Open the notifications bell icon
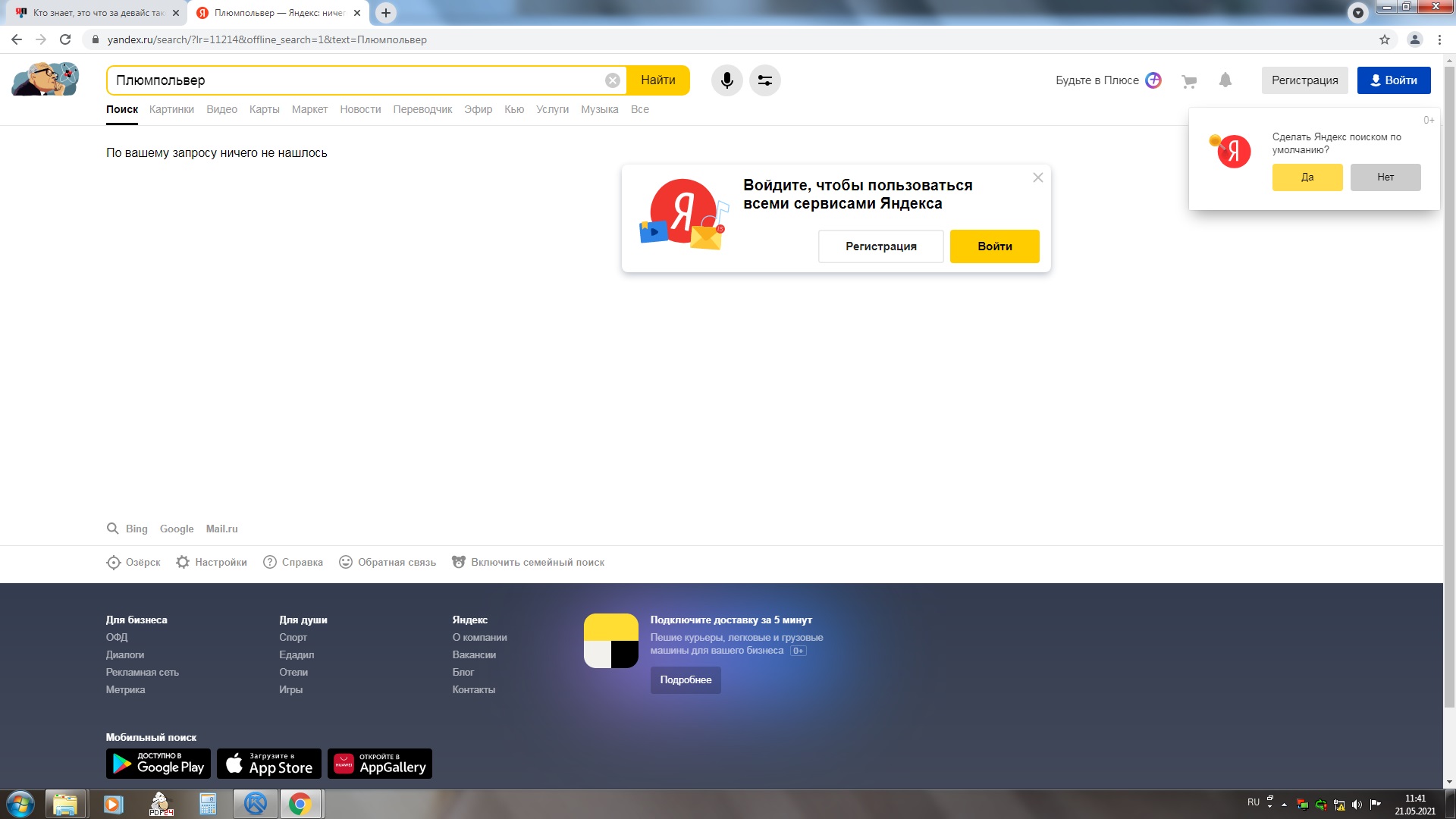The width and height of the screenshot is (1456, 819). (1225, 80)
